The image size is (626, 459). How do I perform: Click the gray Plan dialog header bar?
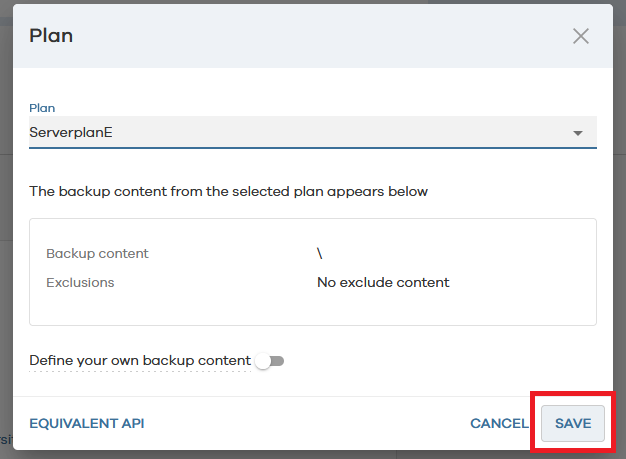(x=313, y=36)
